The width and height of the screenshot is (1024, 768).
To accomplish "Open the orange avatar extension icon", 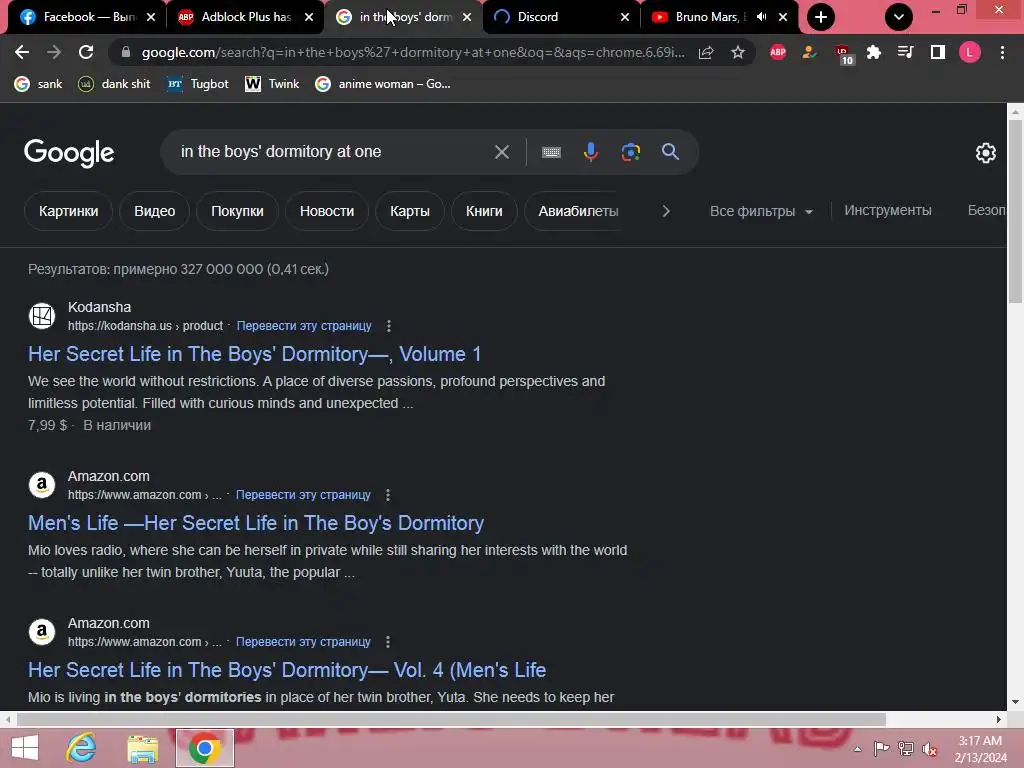I will 810,52.
